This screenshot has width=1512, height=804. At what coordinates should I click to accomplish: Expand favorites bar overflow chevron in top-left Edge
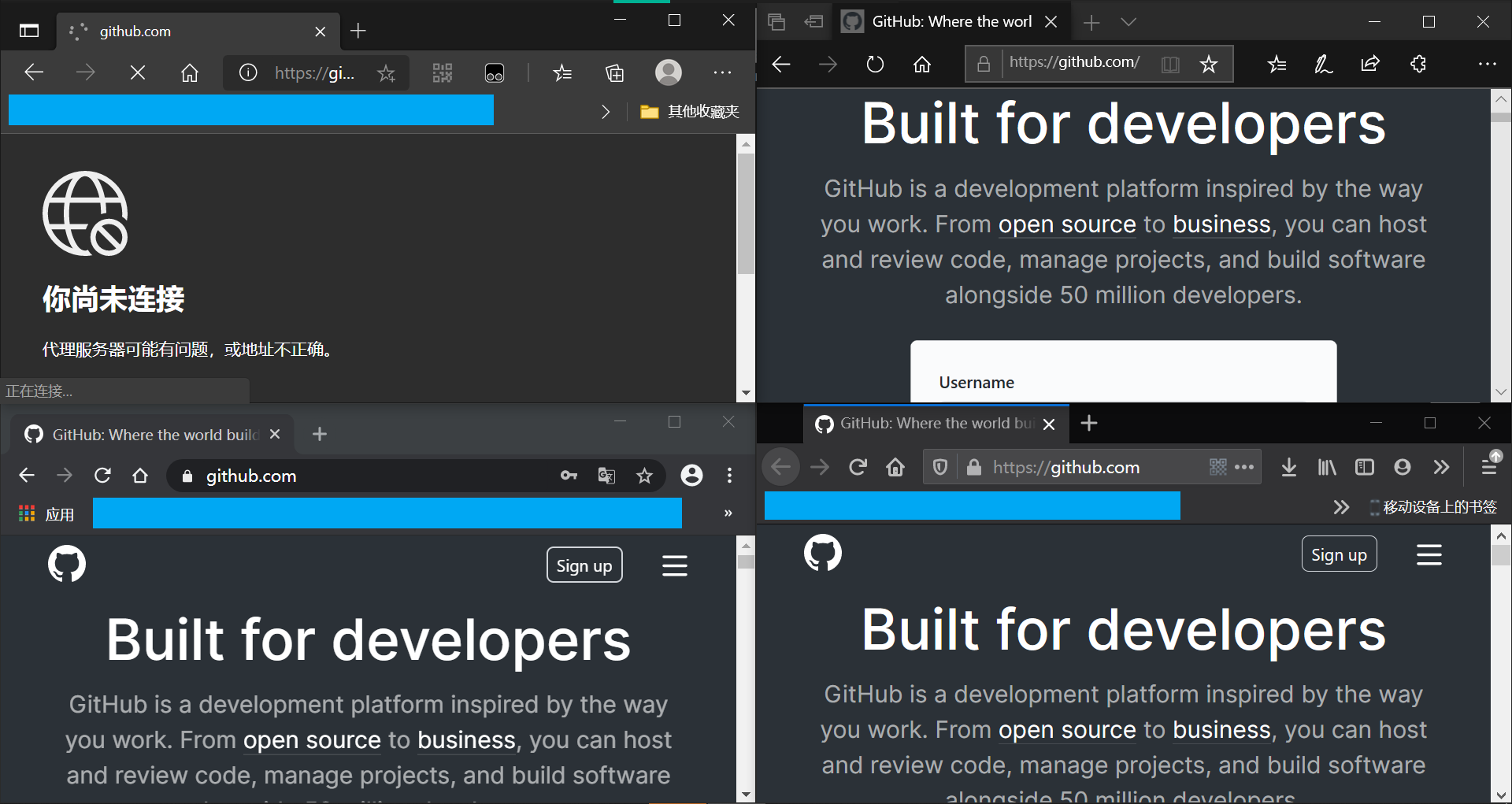605,112
